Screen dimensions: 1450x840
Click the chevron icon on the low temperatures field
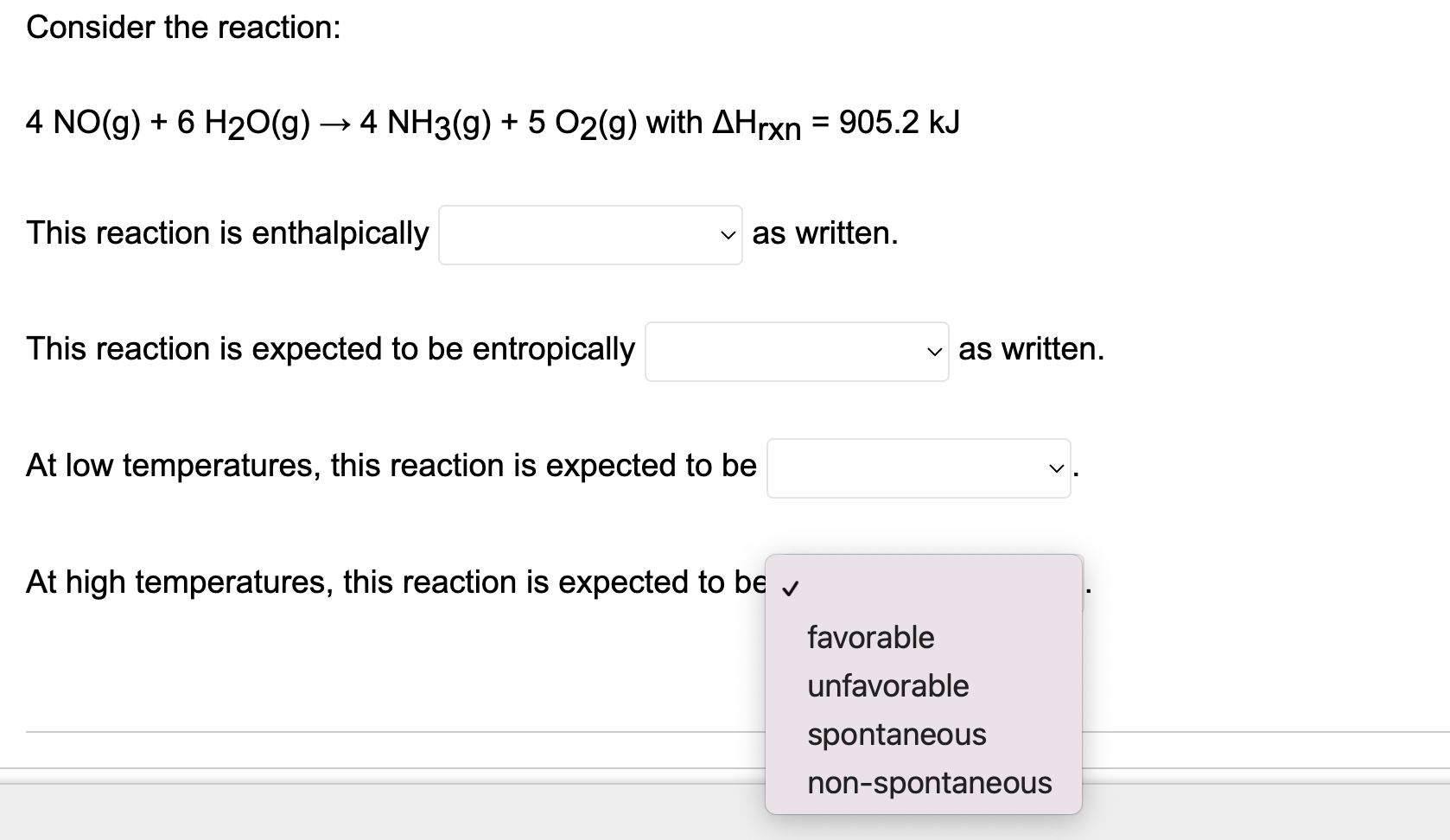(x=1055, y=469)
